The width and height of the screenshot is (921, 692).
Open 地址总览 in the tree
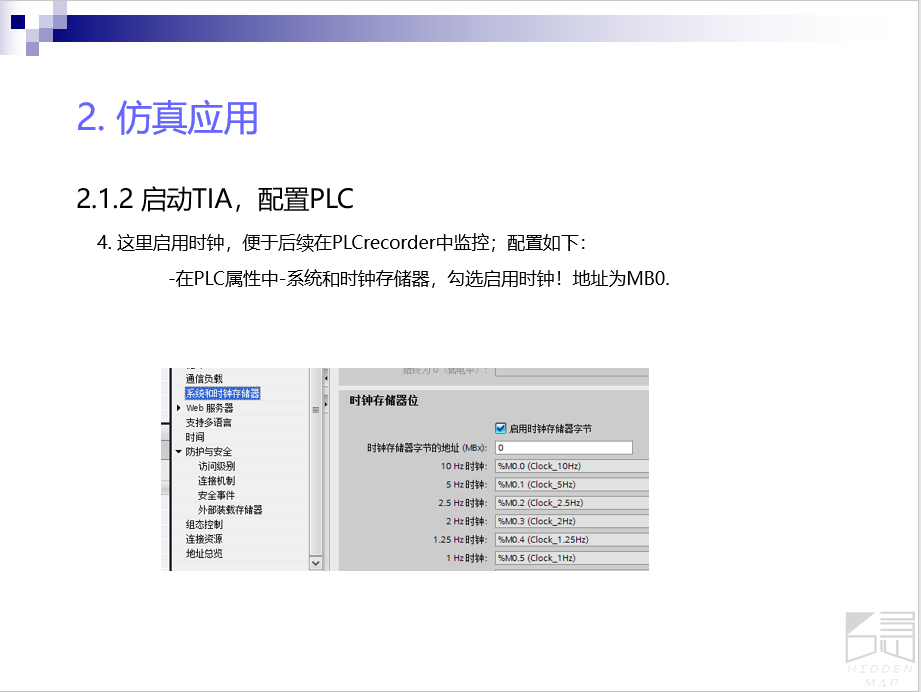pos(204,553)
